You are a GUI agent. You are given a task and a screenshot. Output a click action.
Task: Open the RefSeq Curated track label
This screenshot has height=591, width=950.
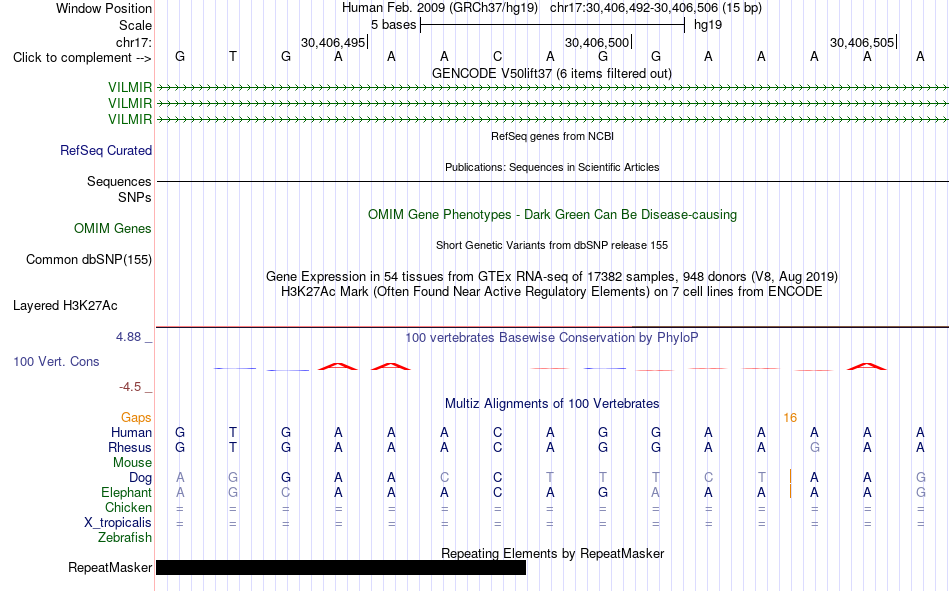105,150
